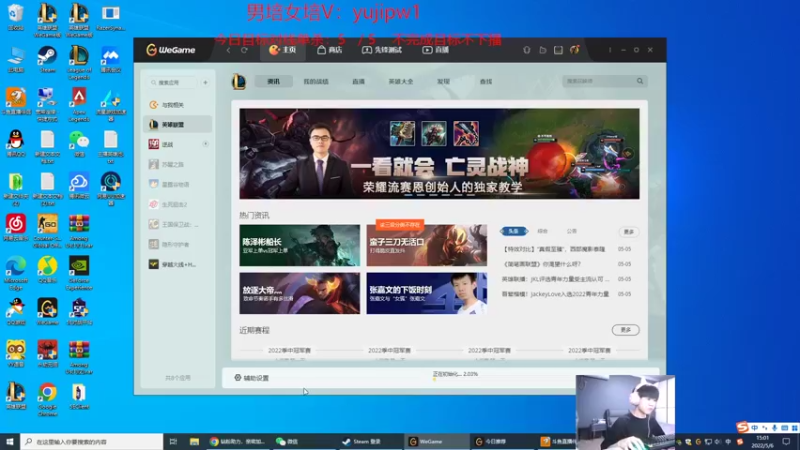This screenshot has width=800, height=450.
Task: Open the 特效对比 news headline link
Action: [x=554, y=249]
